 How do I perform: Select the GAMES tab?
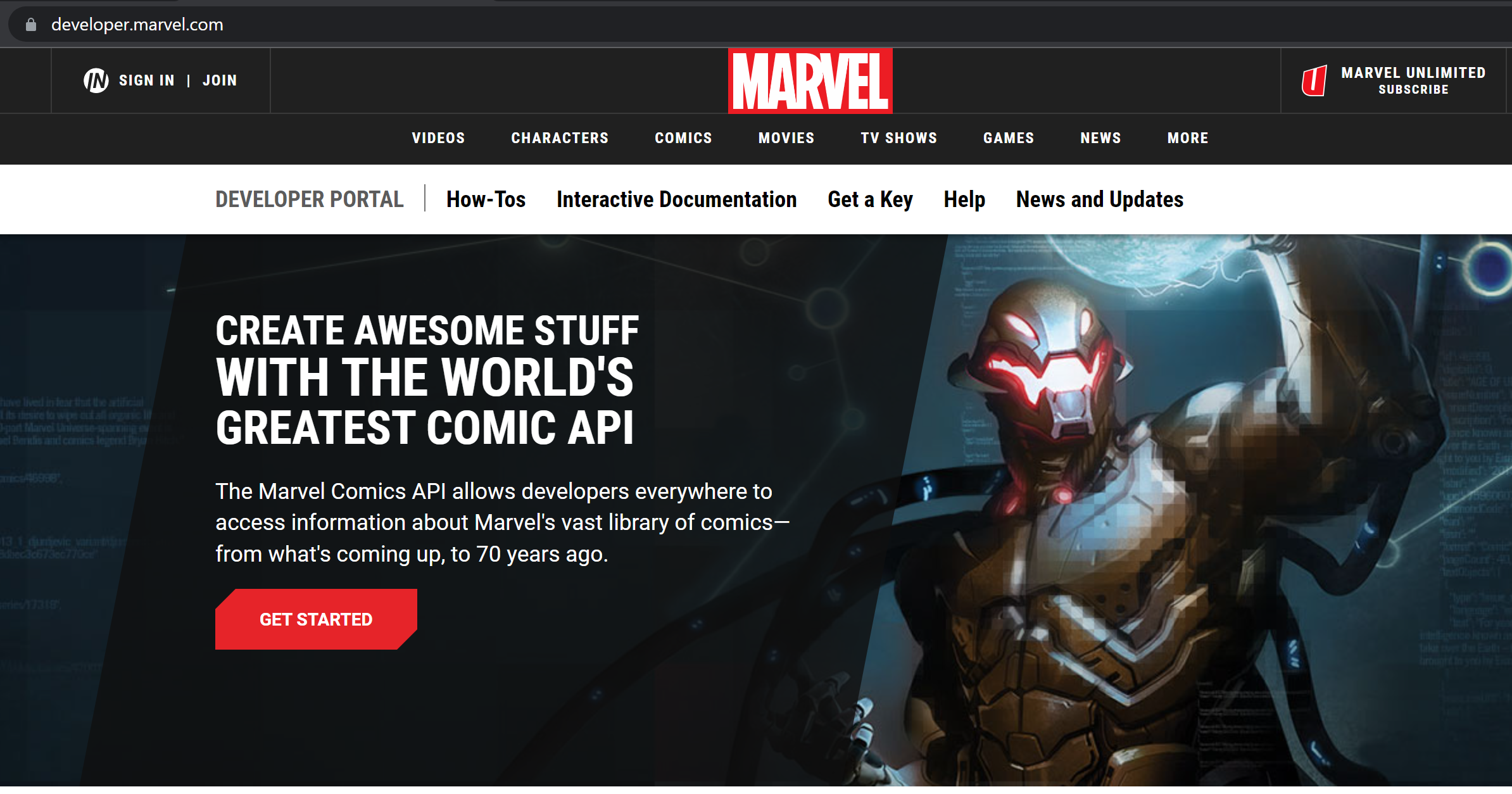1008,138
